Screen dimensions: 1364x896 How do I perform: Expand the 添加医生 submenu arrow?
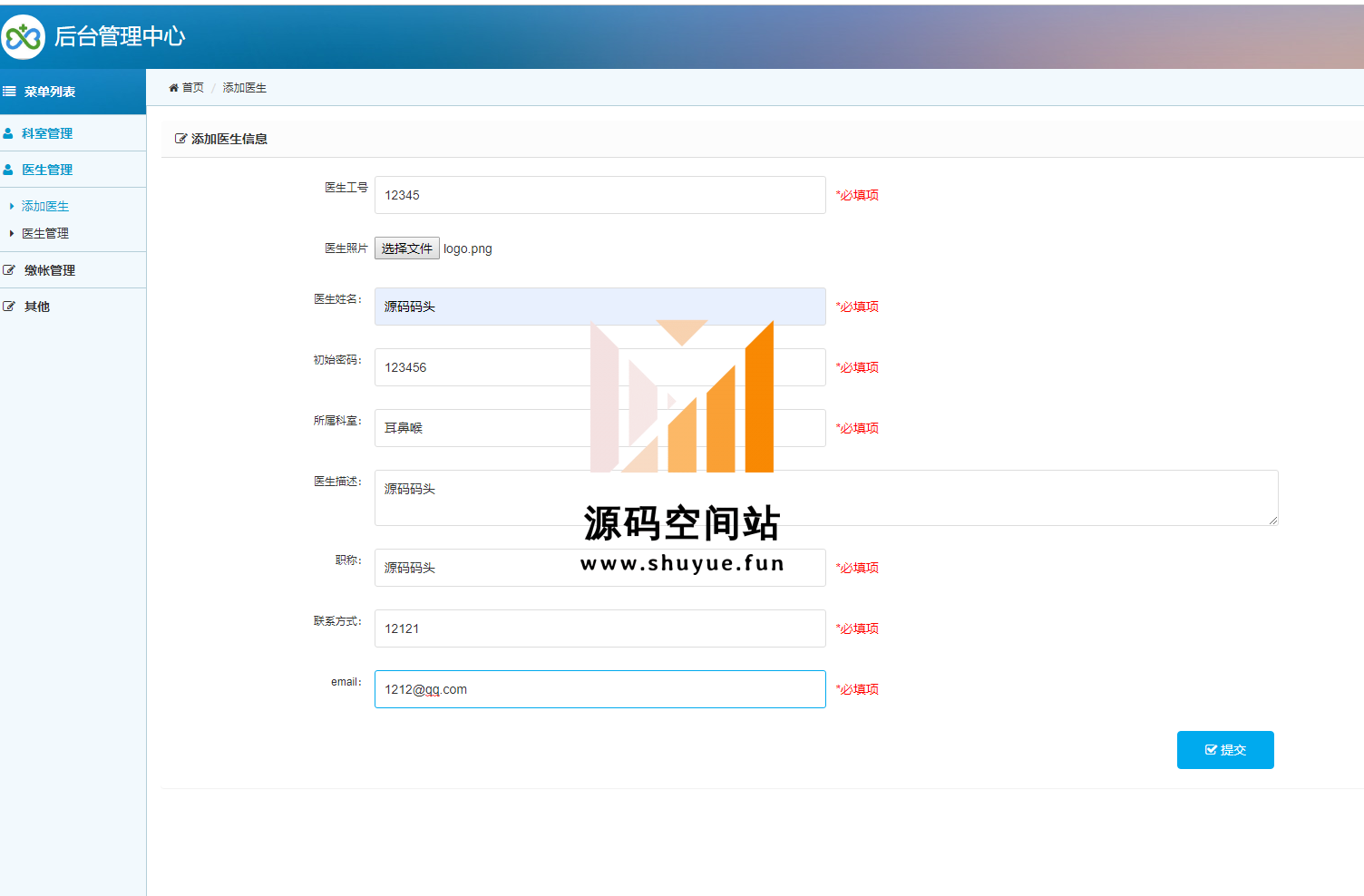pyautogui.click(x=12, y=207)
